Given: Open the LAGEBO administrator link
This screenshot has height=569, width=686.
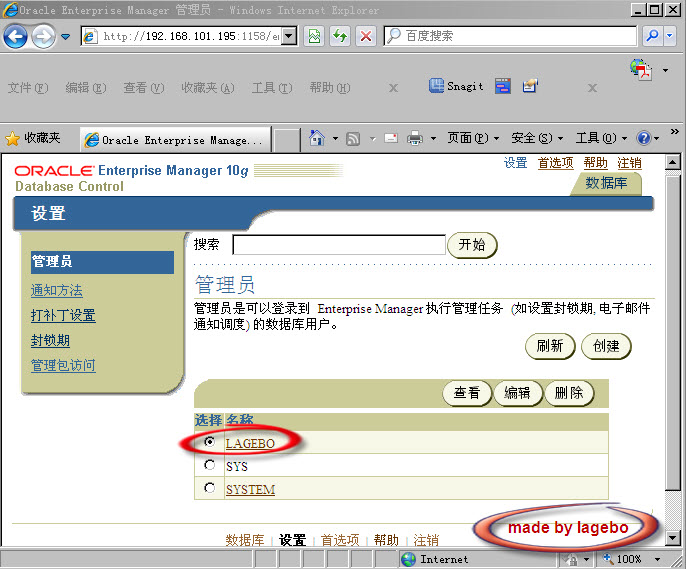Looking at the screenshot, I should click(x=250, y=443).
